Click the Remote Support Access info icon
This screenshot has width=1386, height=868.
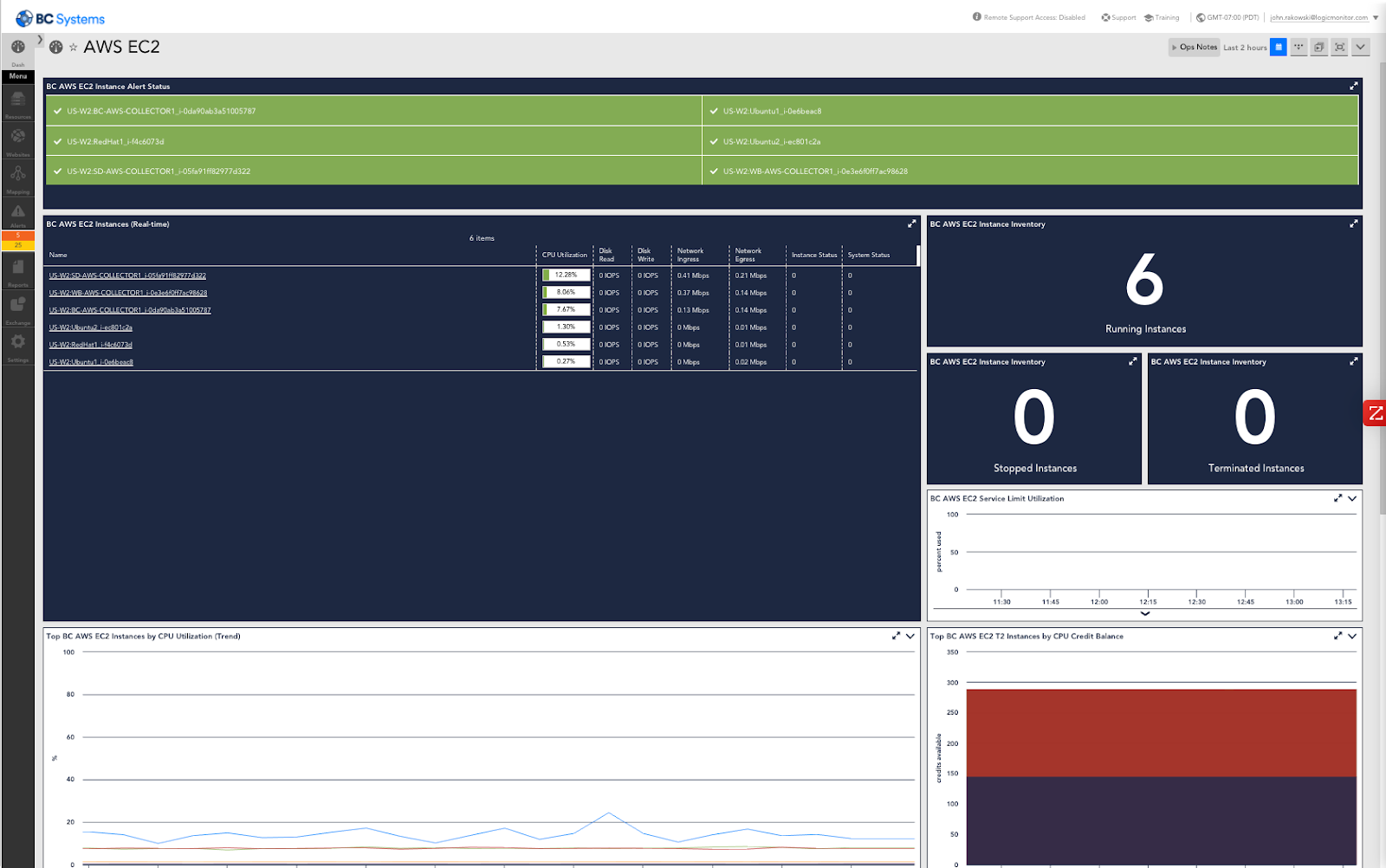click(977, 16)
